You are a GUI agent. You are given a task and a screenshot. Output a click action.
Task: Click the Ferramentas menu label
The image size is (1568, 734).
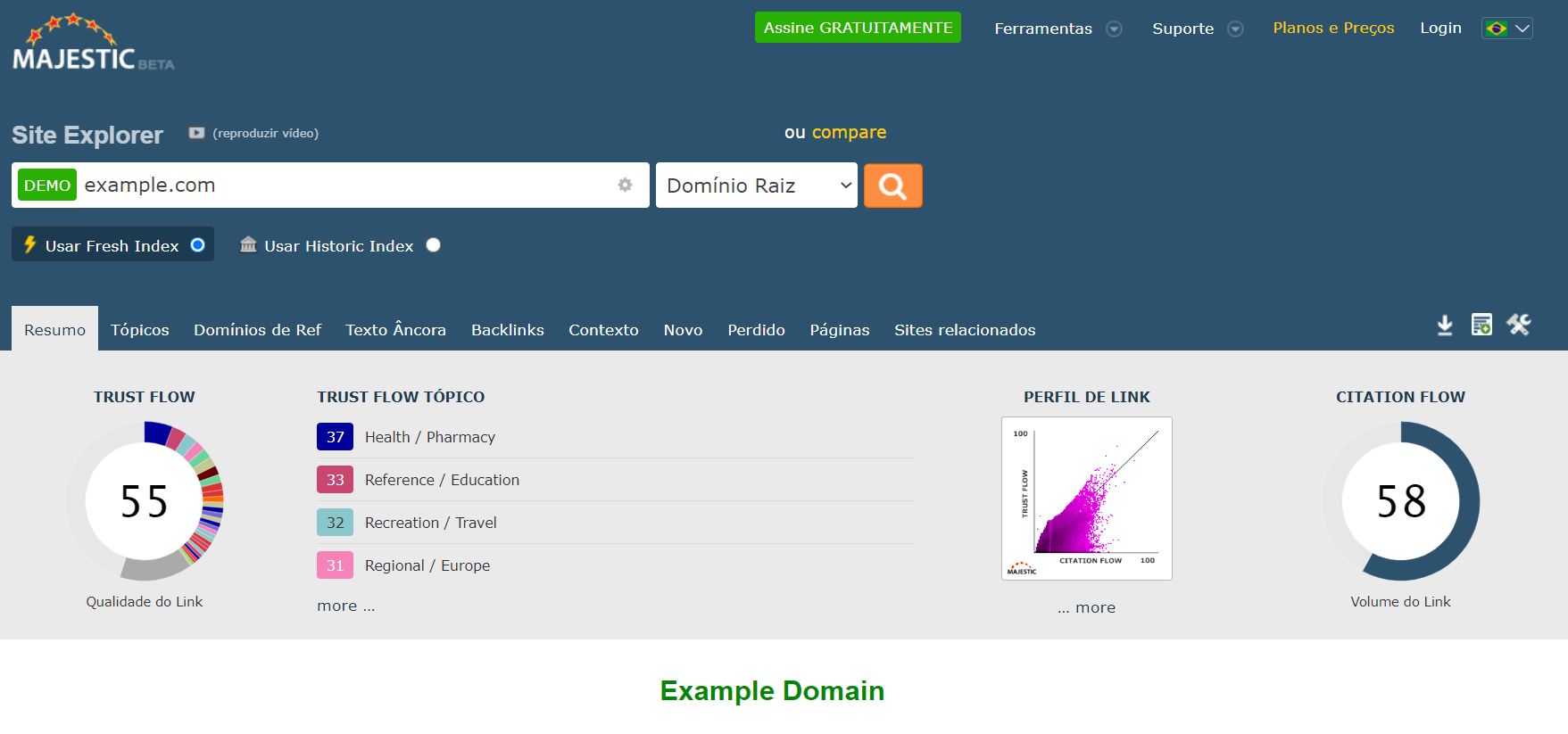click(1042, 29)
